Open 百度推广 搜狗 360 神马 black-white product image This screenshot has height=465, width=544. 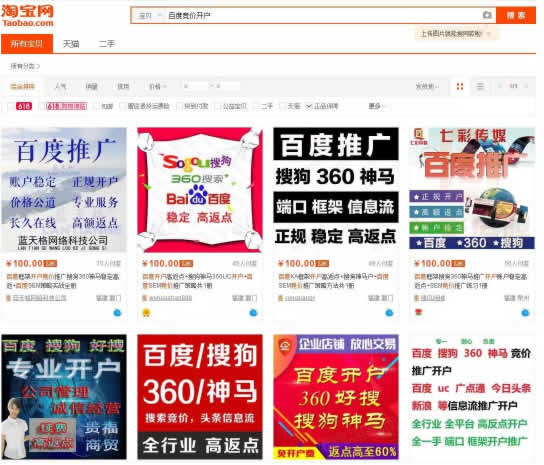pos(336,190)
